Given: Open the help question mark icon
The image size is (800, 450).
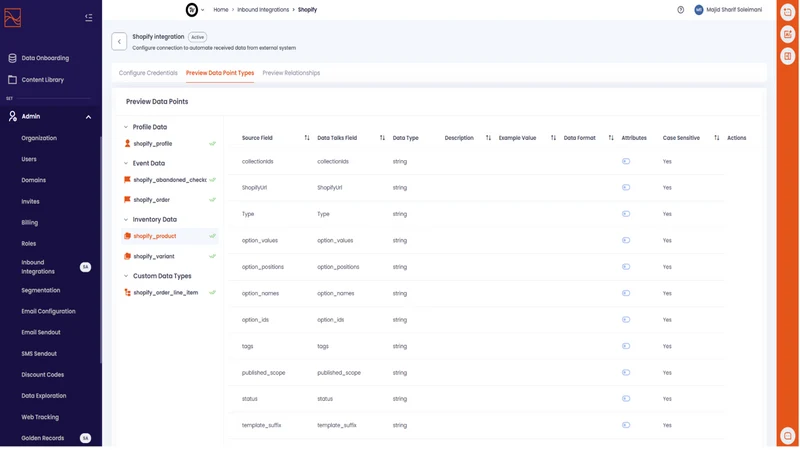Looking at the screenshot, I should coord(681,10).
